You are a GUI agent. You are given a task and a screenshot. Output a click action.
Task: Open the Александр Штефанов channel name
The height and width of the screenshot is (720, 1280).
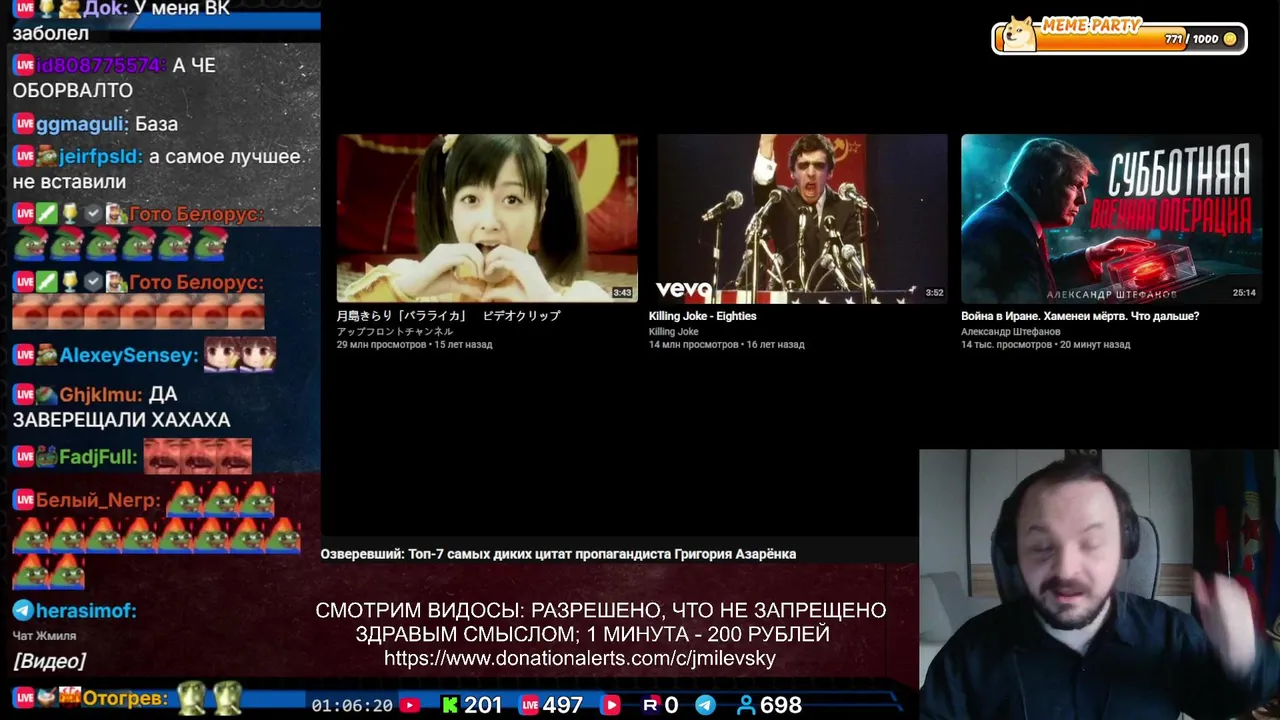point(1010,331)
